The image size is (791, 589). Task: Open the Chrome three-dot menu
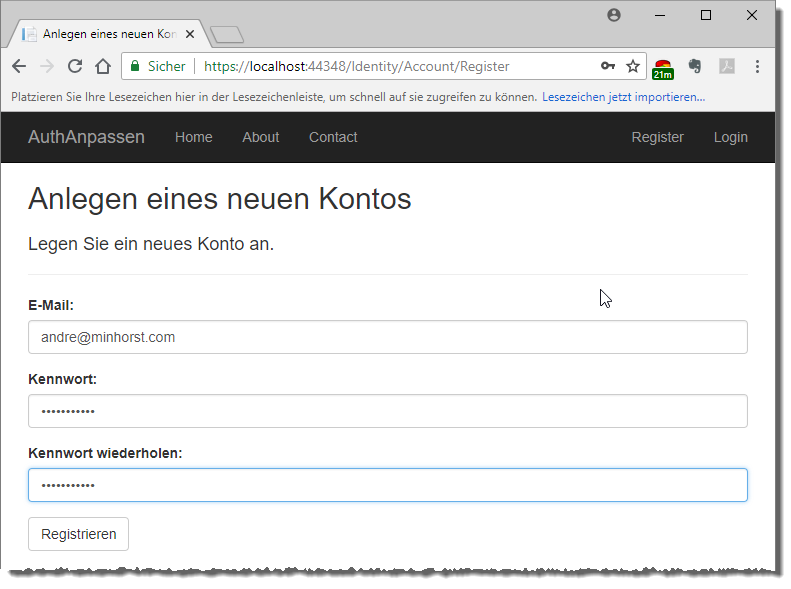[757, 67]
